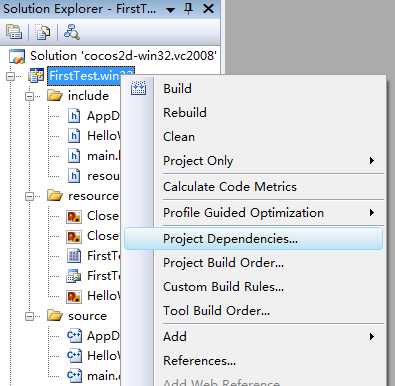This screenshot has height=386, width=395.
Task: Open the Solution Explorer window position dropdown arrow
Action: tap(170, 10)
